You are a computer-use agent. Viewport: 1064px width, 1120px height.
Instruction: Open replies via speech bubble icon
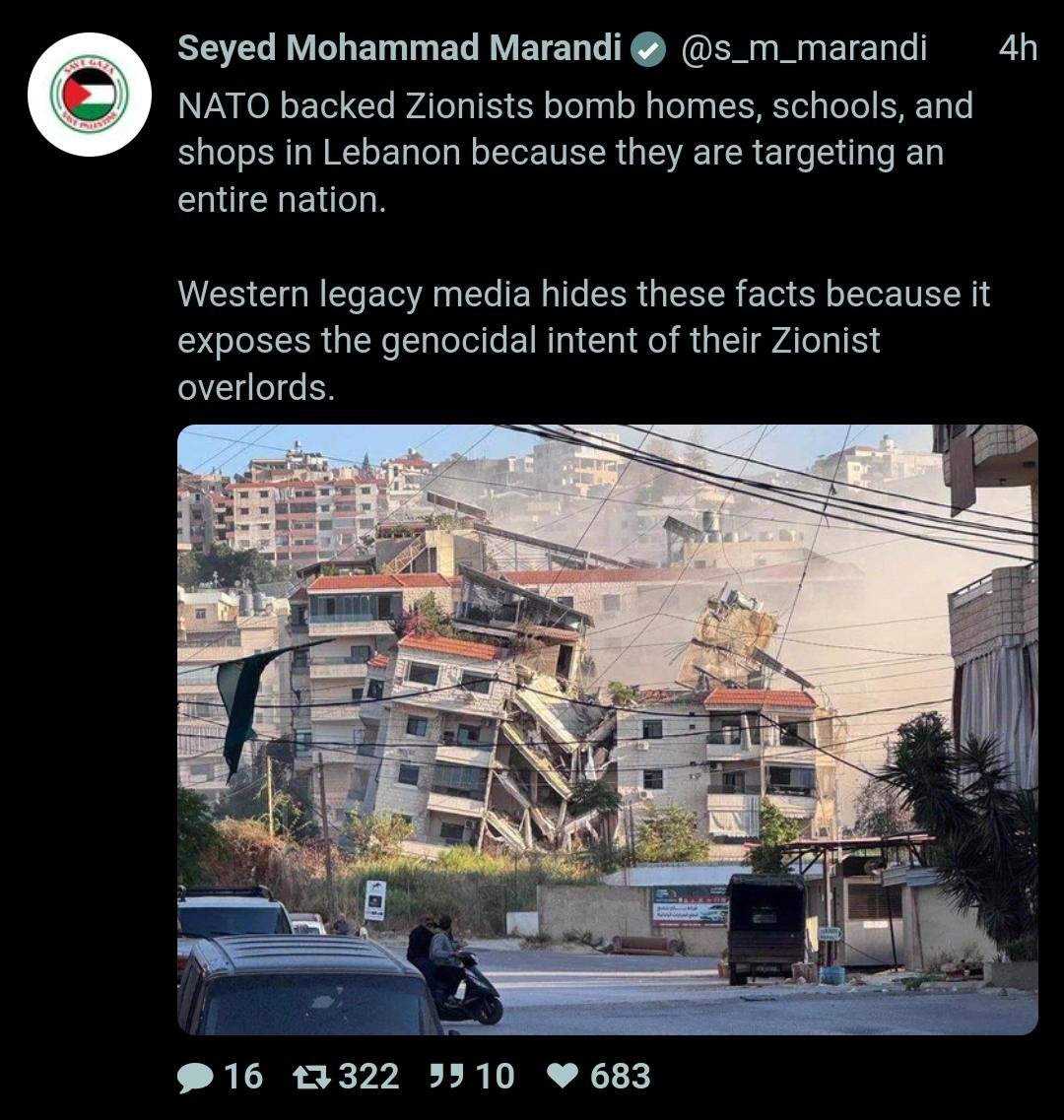[x=194, y=1077]
